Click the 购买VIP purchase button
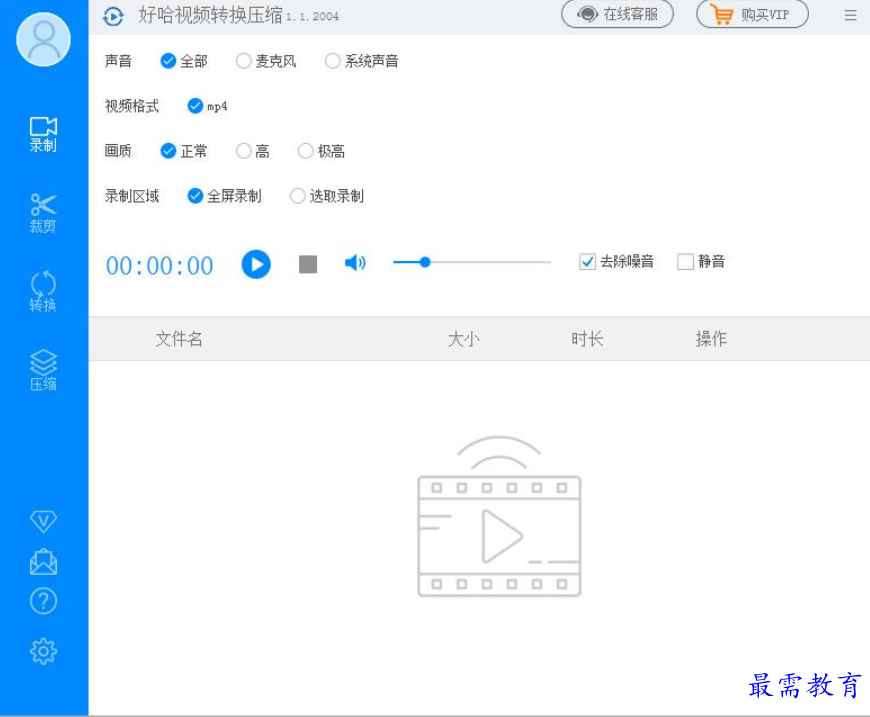The image size is (870, 717). [x=752, y=14]
